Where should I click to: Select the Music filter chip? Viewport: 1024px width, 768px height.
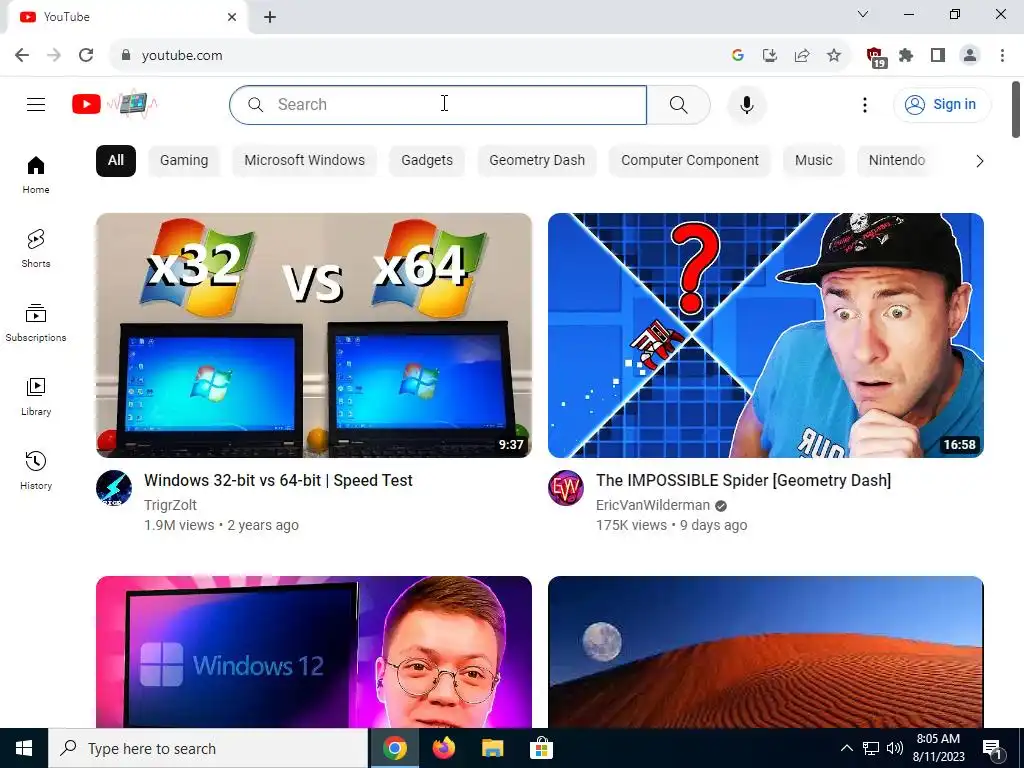click(813, 161)
